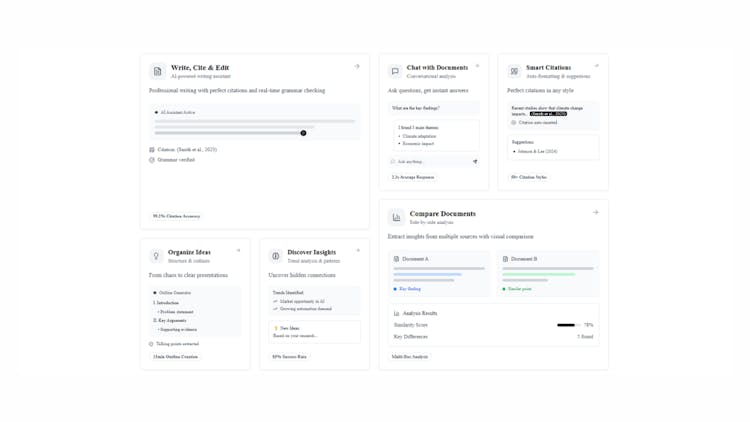The height and width of the screenshot is (422, 750).
Task: Expand Compare Documents using its arrow
Action: click(596, 212)
